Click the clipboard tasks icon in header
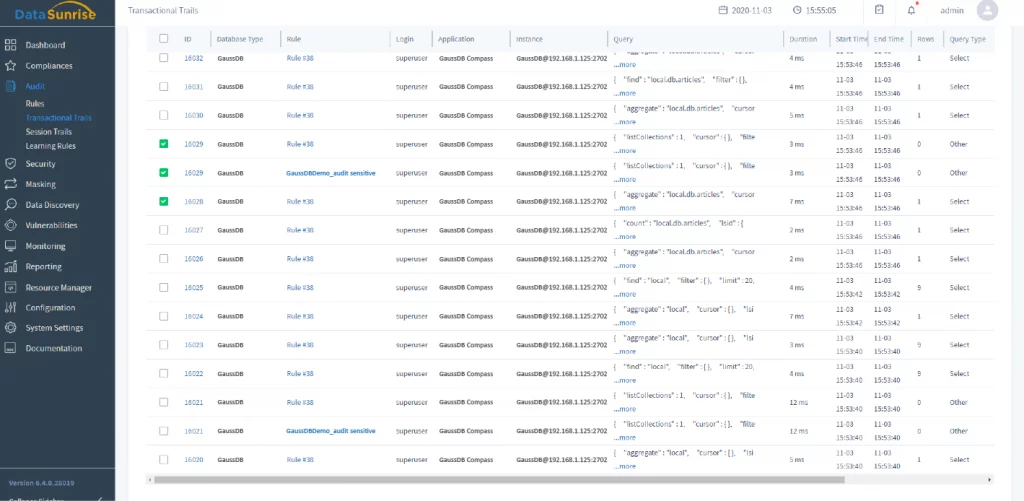Image resolution: width=1024 pixels, height=501 pixels. coord(879,10)
